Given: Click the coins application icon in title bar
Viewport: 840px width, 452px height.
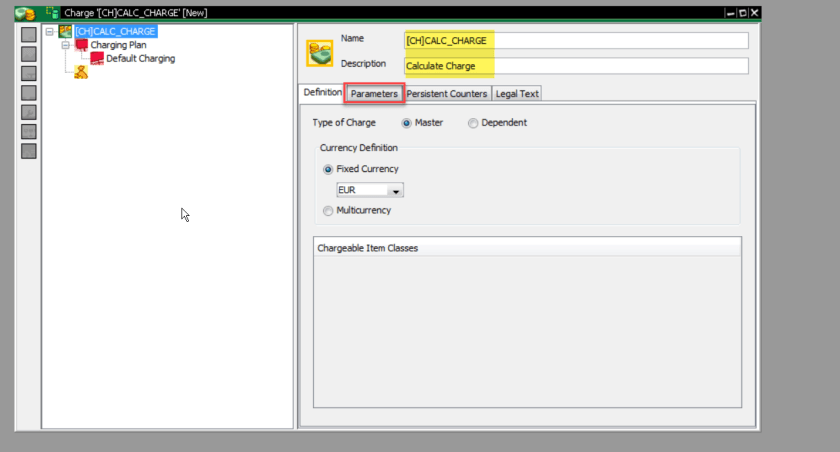Looking at the screenshot, I should click(x=25, y=13).
